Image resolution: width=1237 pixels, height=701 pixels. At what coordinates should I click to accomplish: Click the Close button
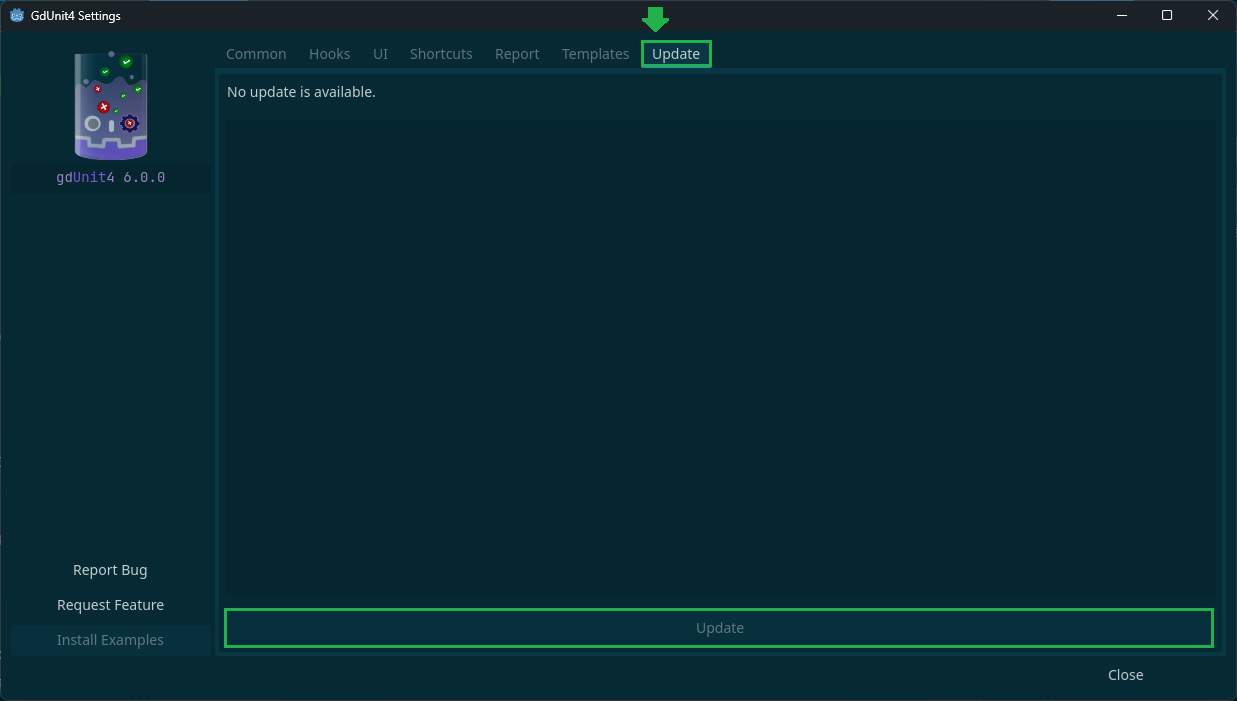click(1125, 674)
